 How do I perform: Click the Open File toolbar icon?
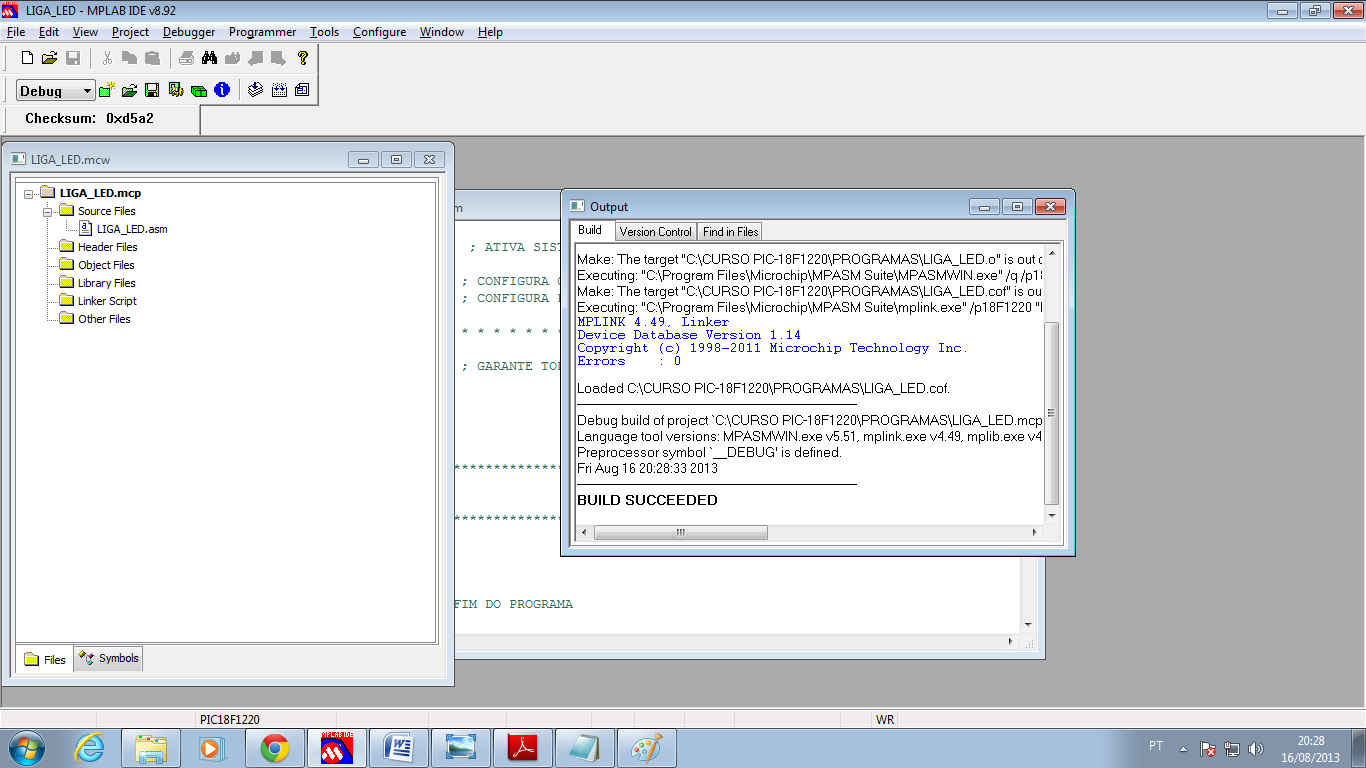(x=49, y=58)
